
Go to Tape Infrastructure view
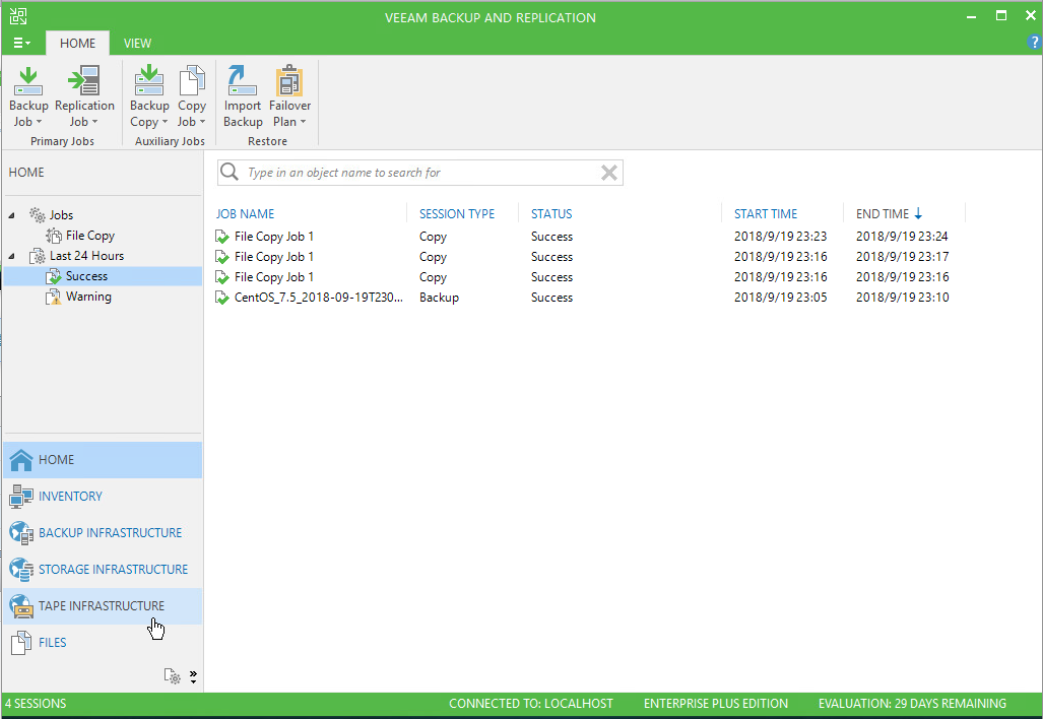click(102, 606)
